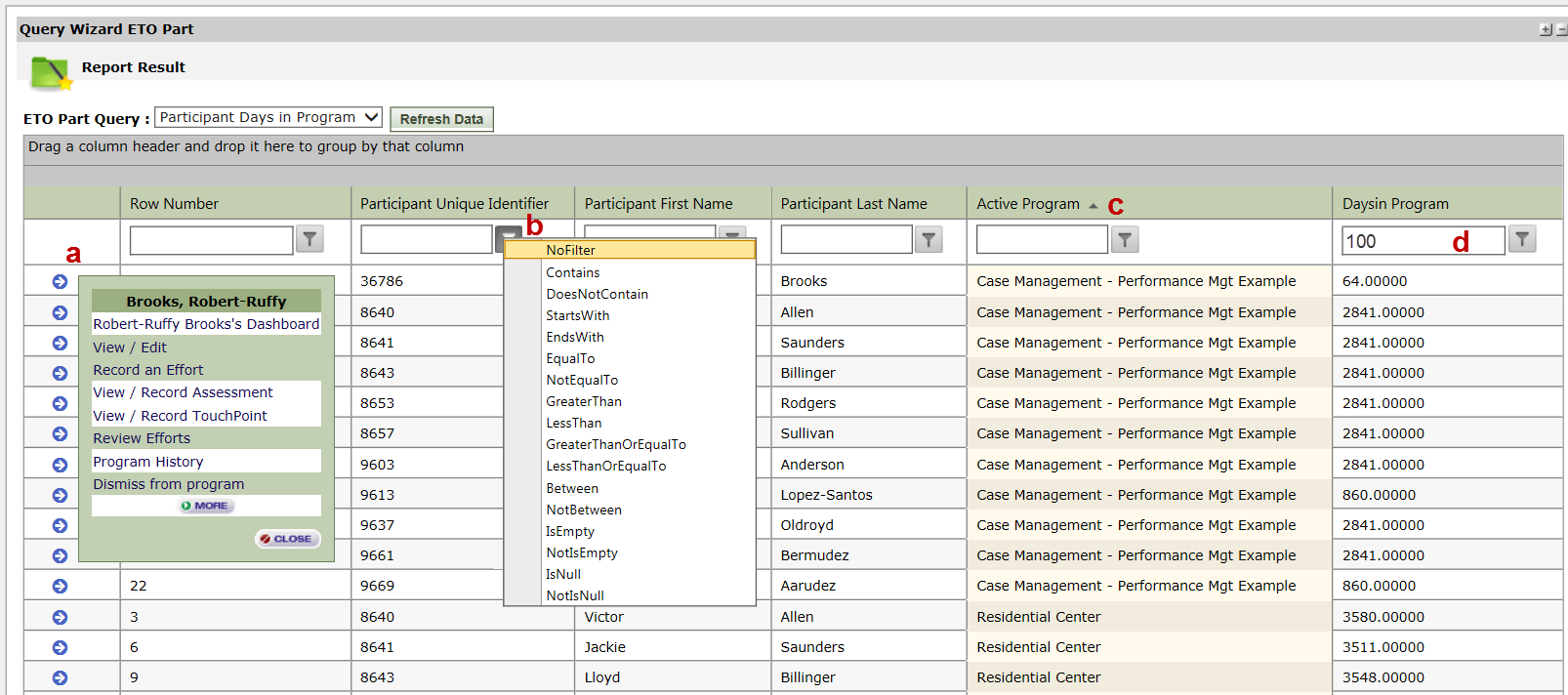Click the Participant Last Name filter funnel icon
The height and width of the screenshot is (695, 1568).
click(928, 239)
